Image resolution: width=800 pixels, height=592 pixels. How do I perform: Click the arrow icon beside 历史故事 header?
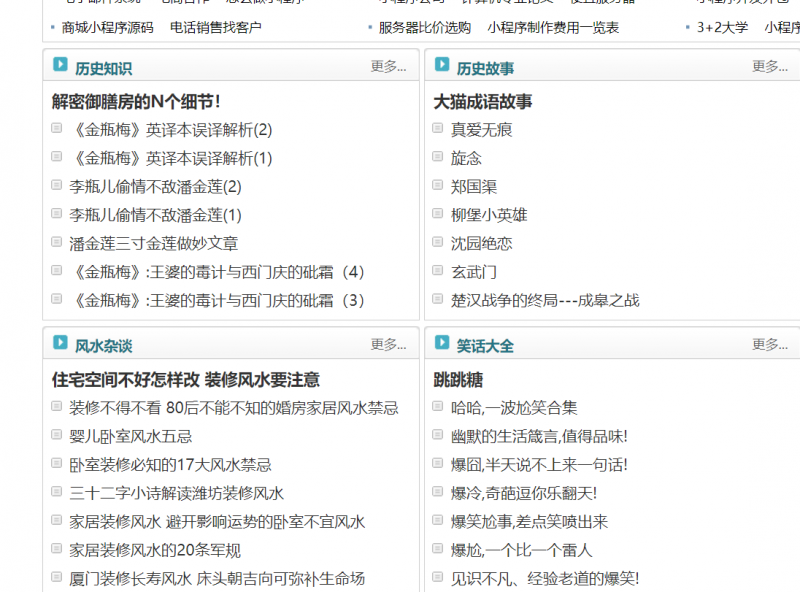pos(440,66)
